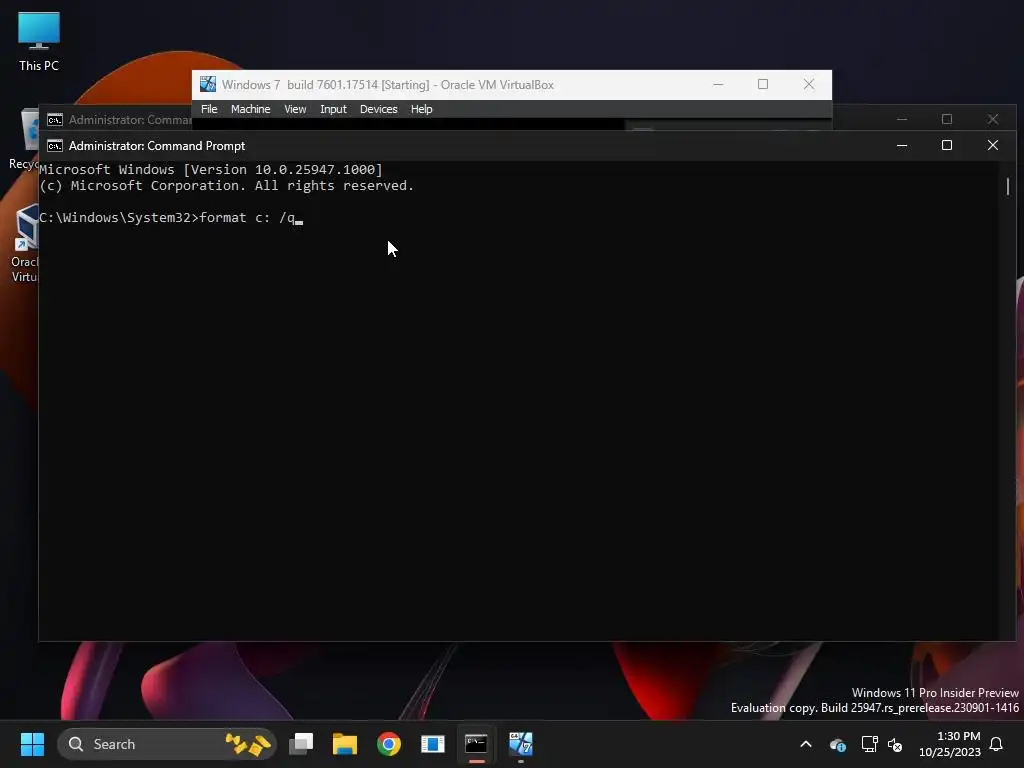The height and width of the screenshot is (768, 1024).
Task: Click the background Command Prompt title icon
Action: 55,120
